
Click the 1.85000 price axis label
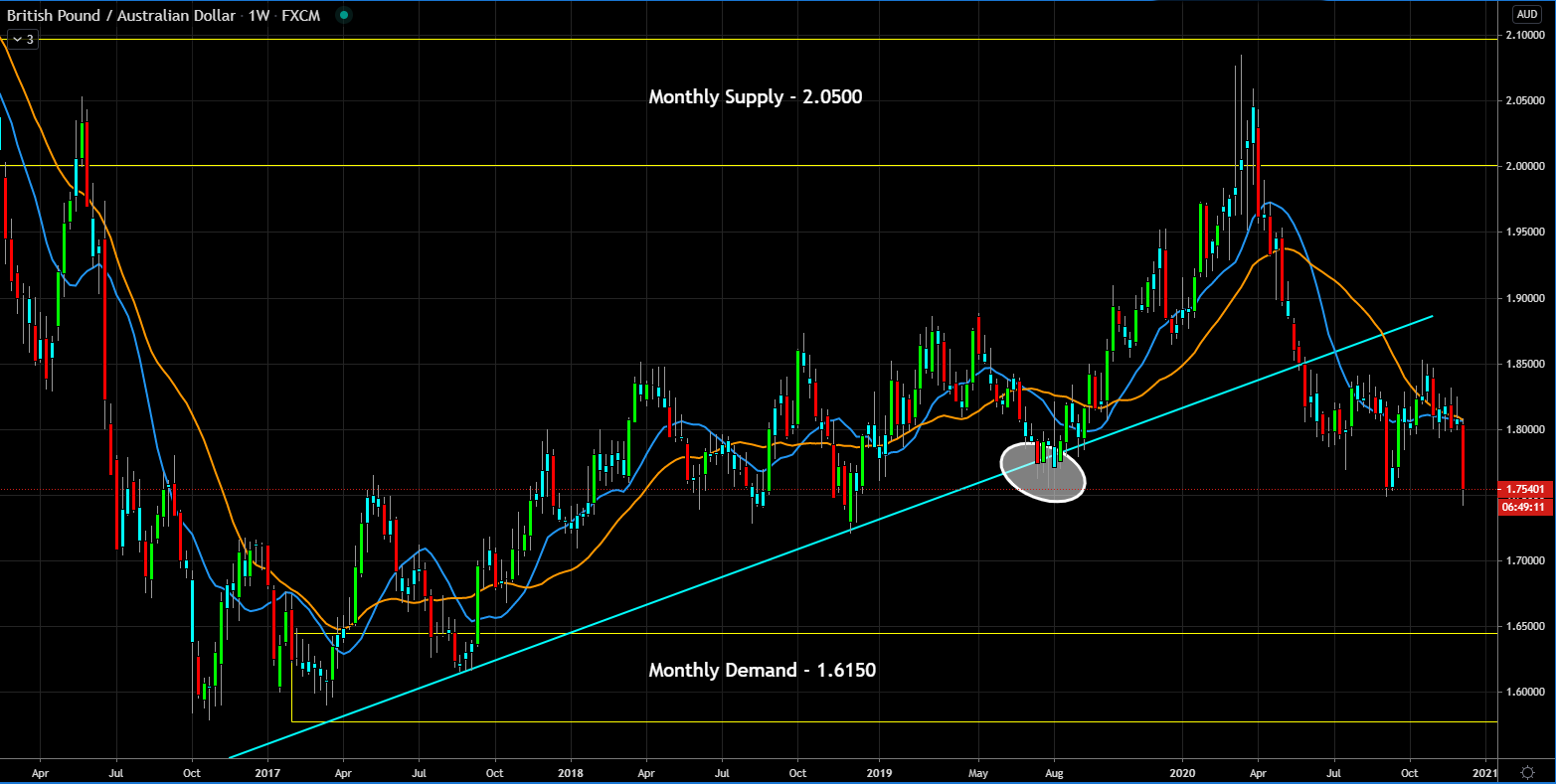tap(1524, 364)
